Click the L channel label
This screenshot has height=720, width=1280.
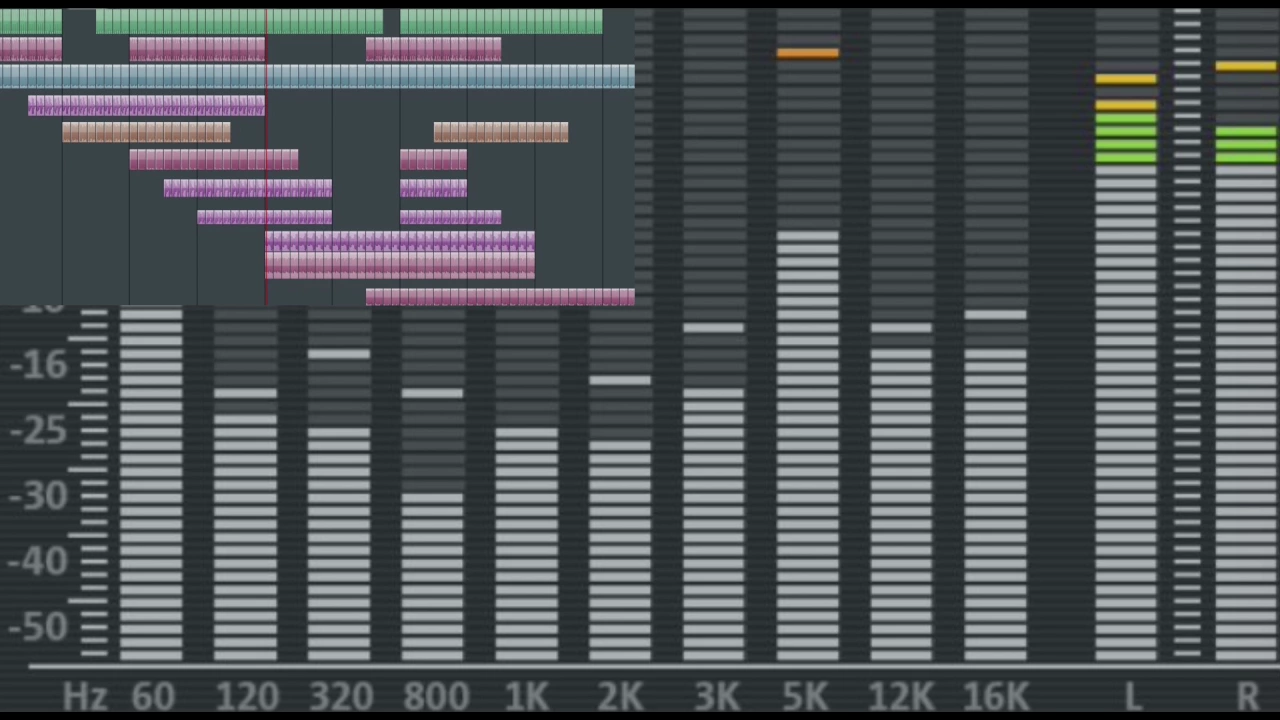tap(1132, 697)
